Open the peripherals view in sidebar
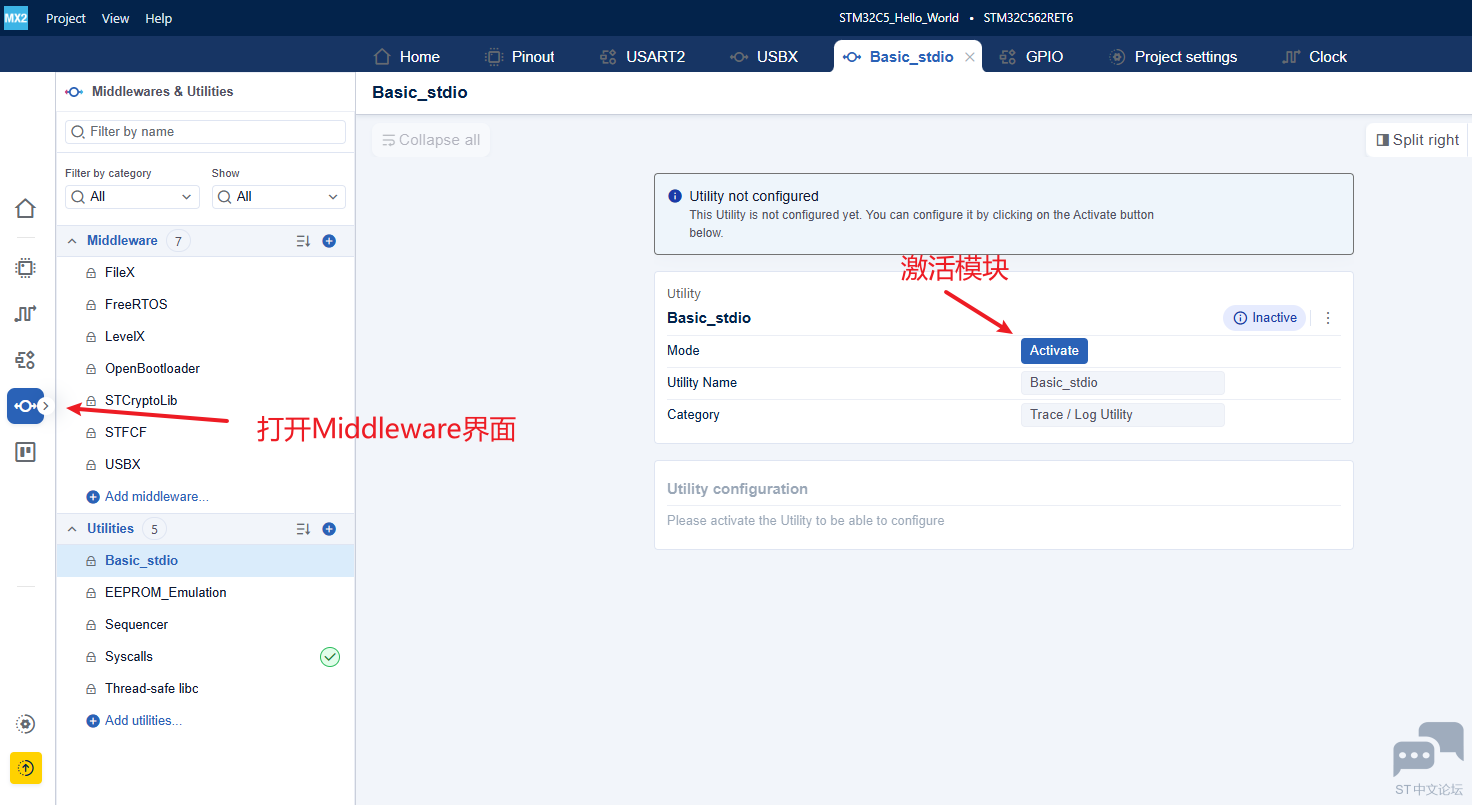Image resolution: width=1472 pixels, height=805 pixels. click(26, 360)
